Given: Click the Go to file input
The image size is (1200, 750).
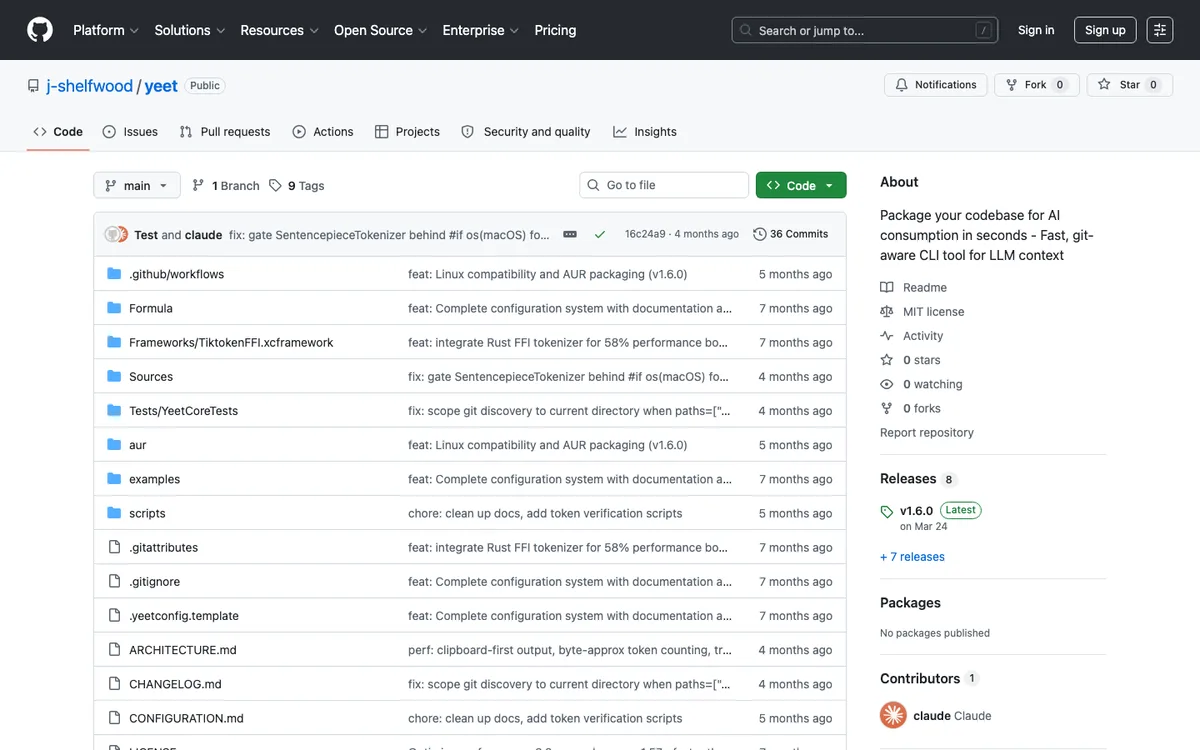Looking at the screenshot, I should (664, 185).
